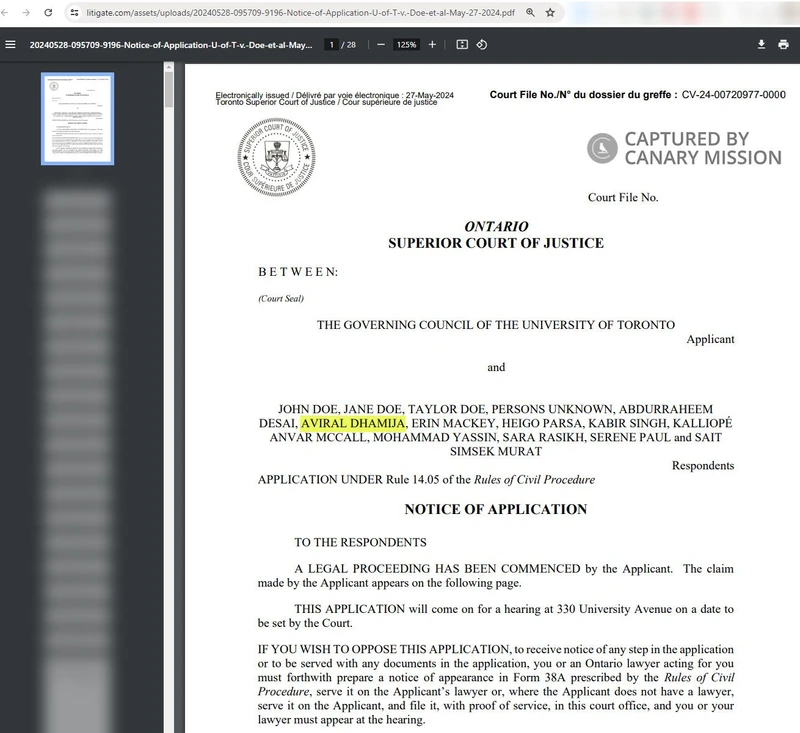Zoom out of the PDF document

[381, 44]
